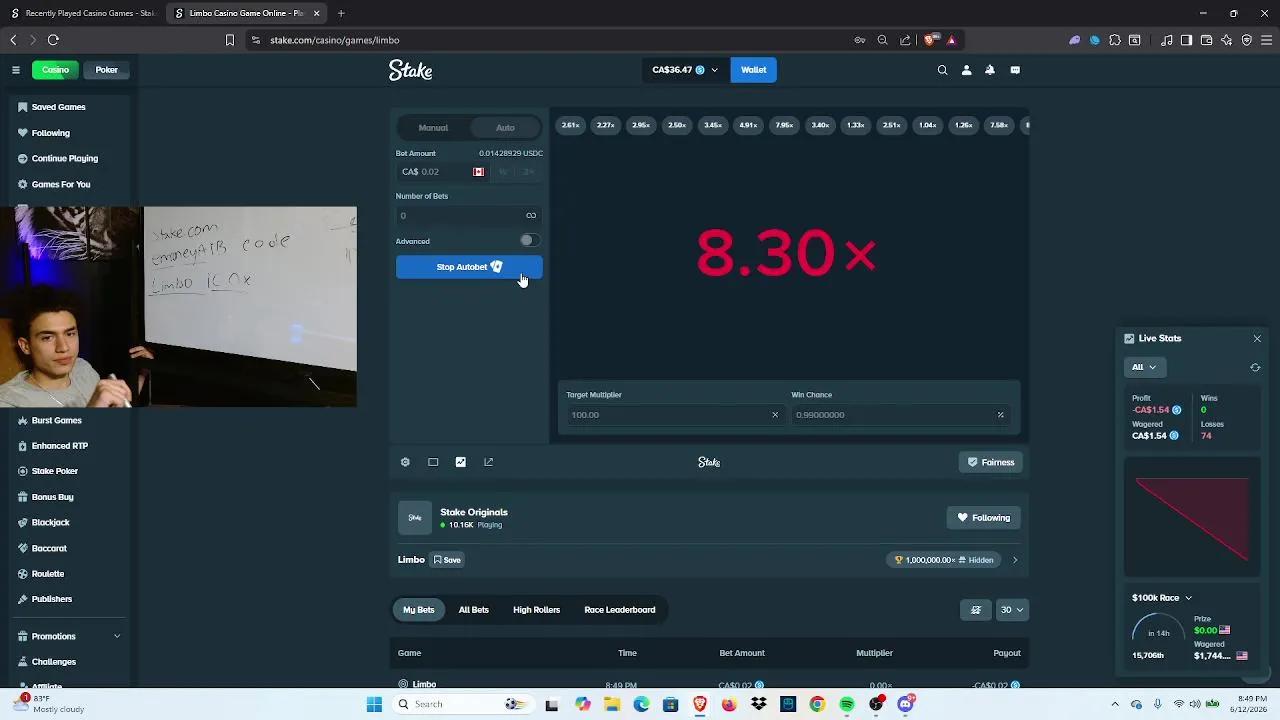
Task: Expand the jackpot details arrow
Action: tap(1015, 560)
